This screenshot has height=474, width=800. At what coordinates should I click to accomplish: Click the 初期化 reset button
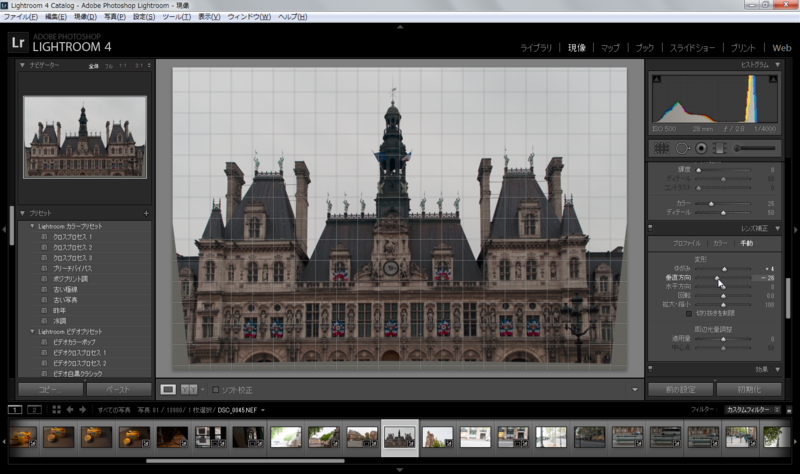749,389
